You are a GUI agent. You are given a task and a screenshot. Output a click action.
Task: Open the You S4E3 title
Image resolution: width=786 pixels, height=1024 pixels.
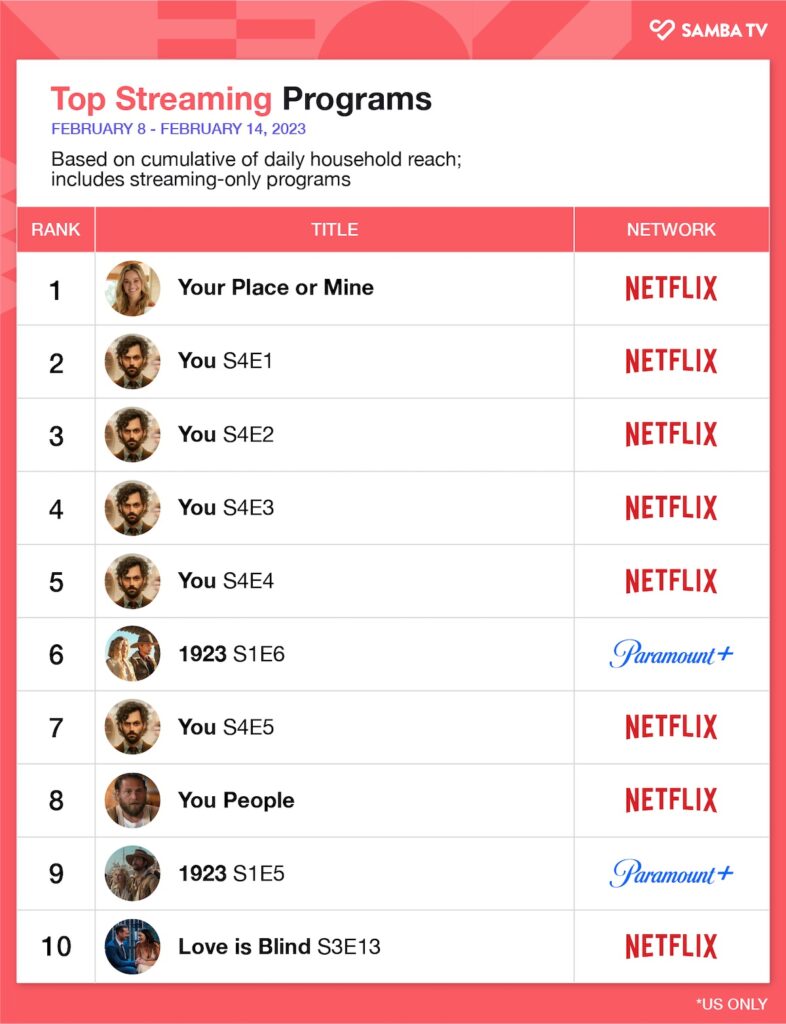click(x=225, y=507)
